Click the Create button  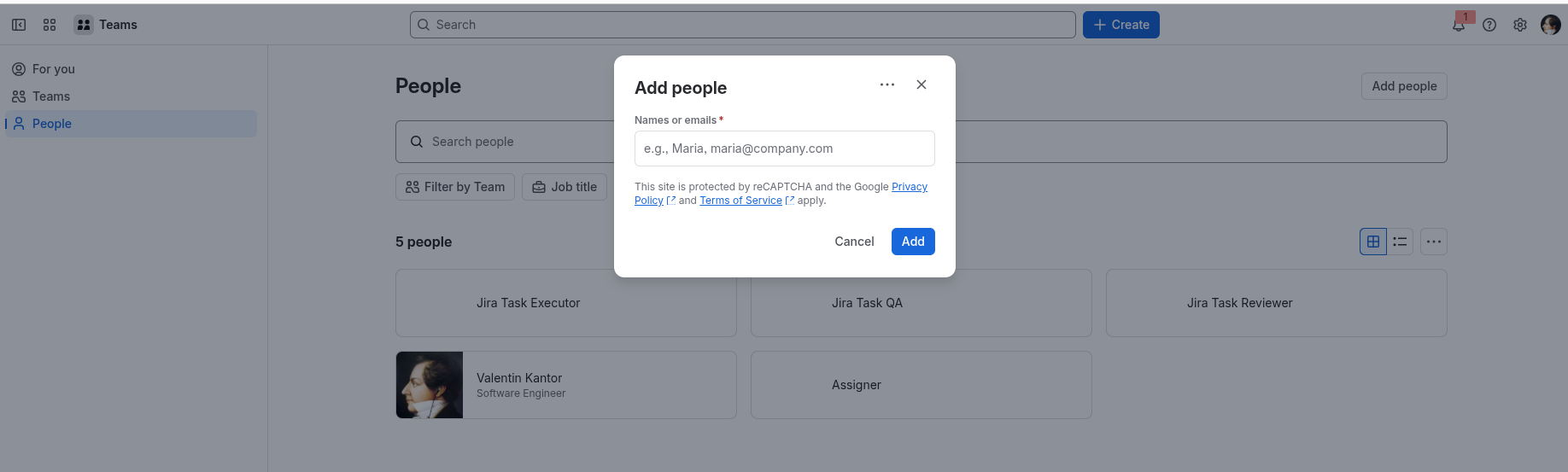tap(1121, 25)
